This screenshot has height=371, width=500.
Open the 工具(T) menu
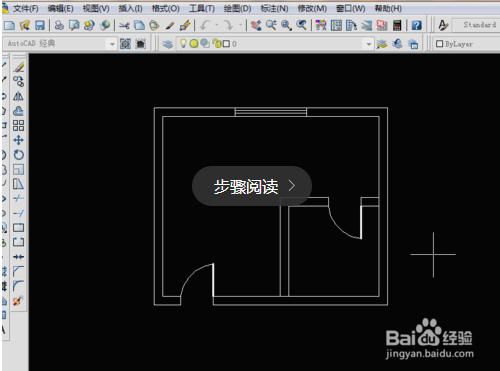(x=202, y=8)
